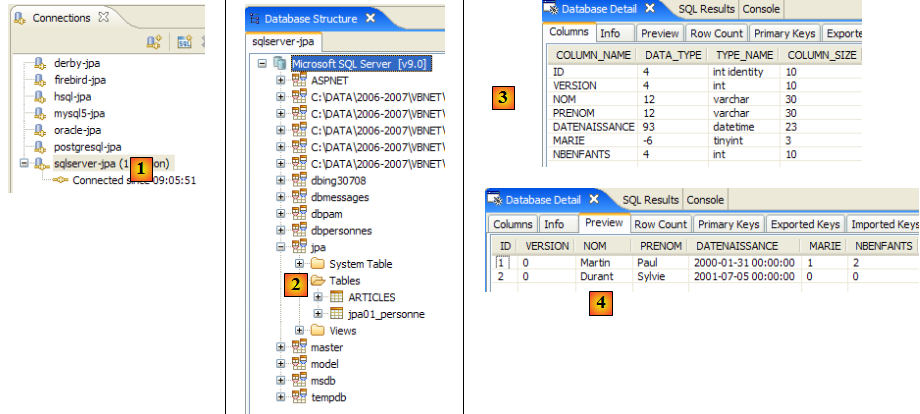
Task: Click the New Connection Profile toolbar icon
Action: pyautogui.click(x=153, y=42)
